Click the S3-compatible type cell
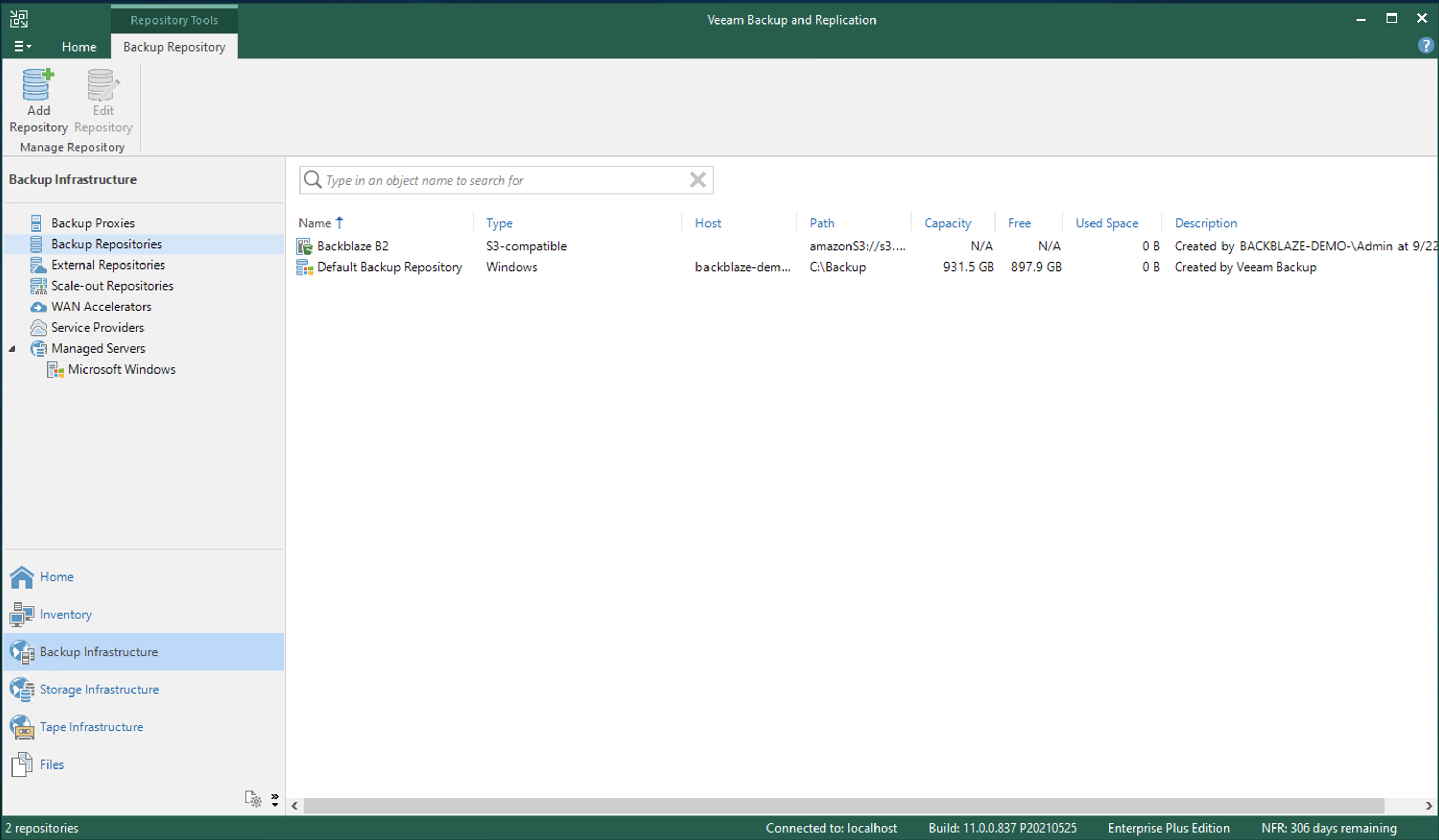Viewport: 1439px width, 840px height. coord(526,246)
